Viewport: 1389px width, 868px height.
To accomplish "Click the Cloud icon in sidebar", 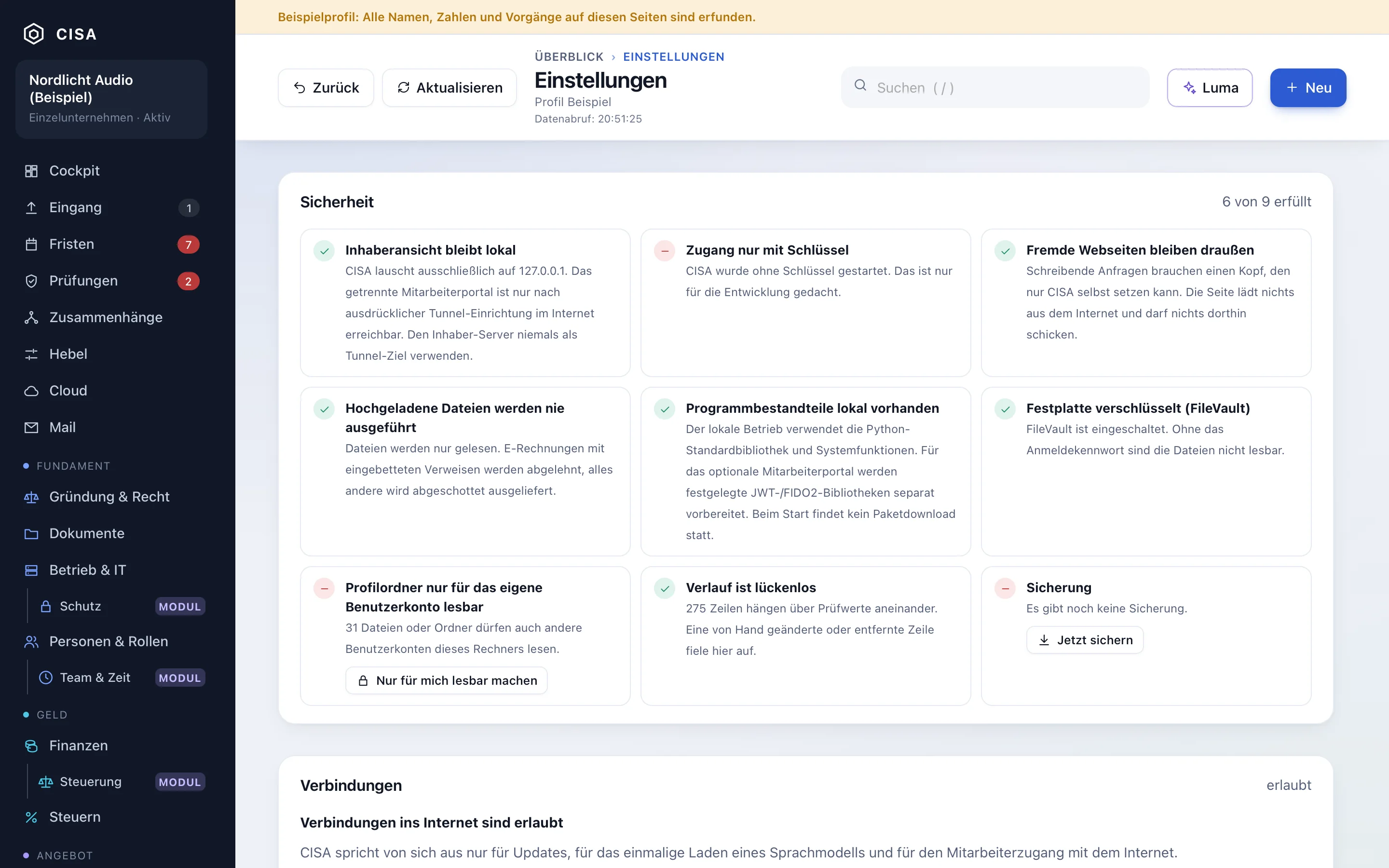I will pyautogui.click(x=31, y=391).
